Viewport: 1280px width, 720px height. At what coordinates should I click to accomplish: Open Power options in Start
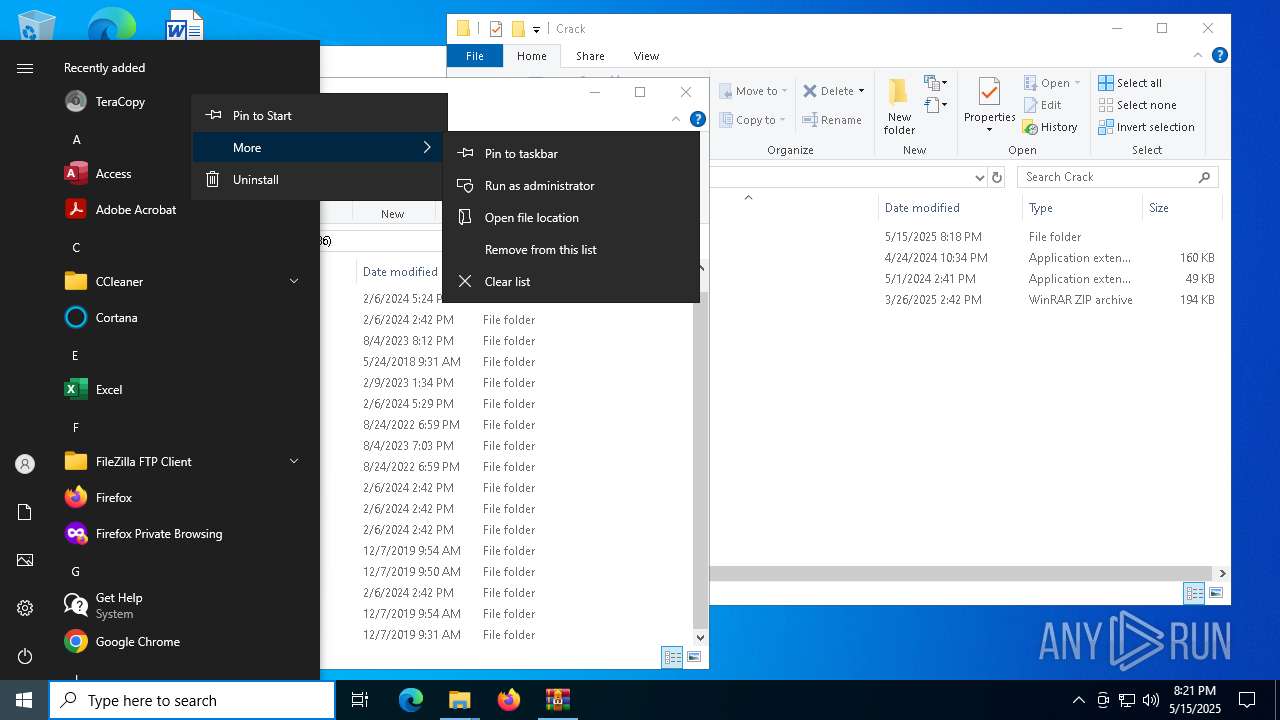25,656
